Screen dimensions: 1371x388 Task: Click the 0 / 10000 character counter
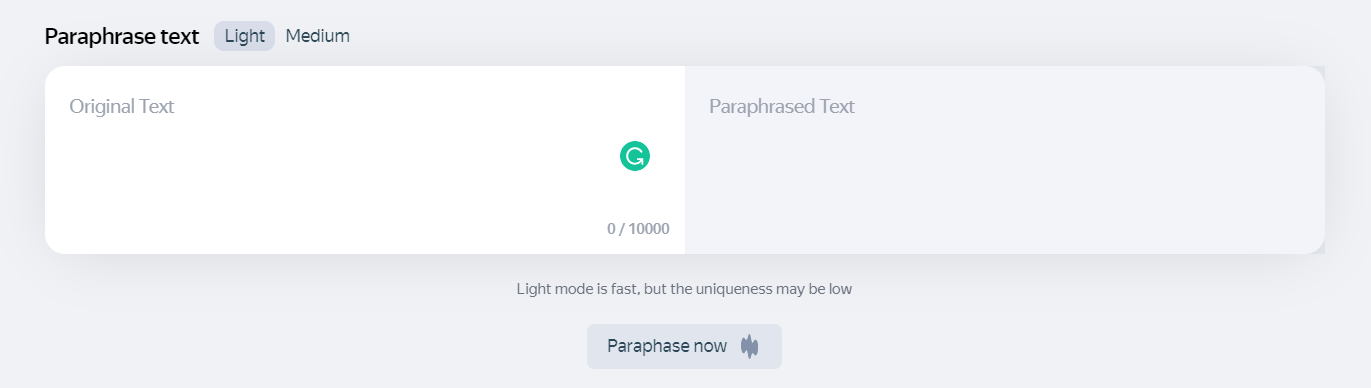pyautogui.click(x=638, y=229)
